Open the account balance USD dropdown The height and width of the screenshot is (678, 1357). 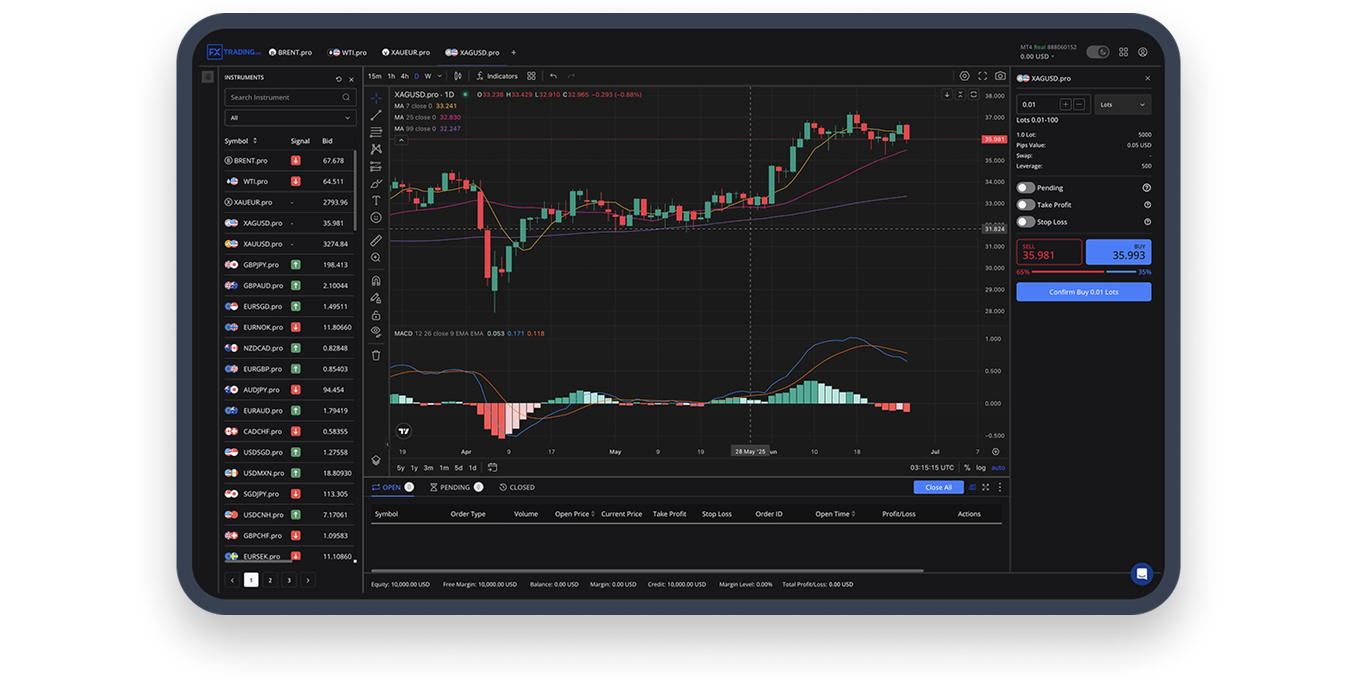[1036, 57]
